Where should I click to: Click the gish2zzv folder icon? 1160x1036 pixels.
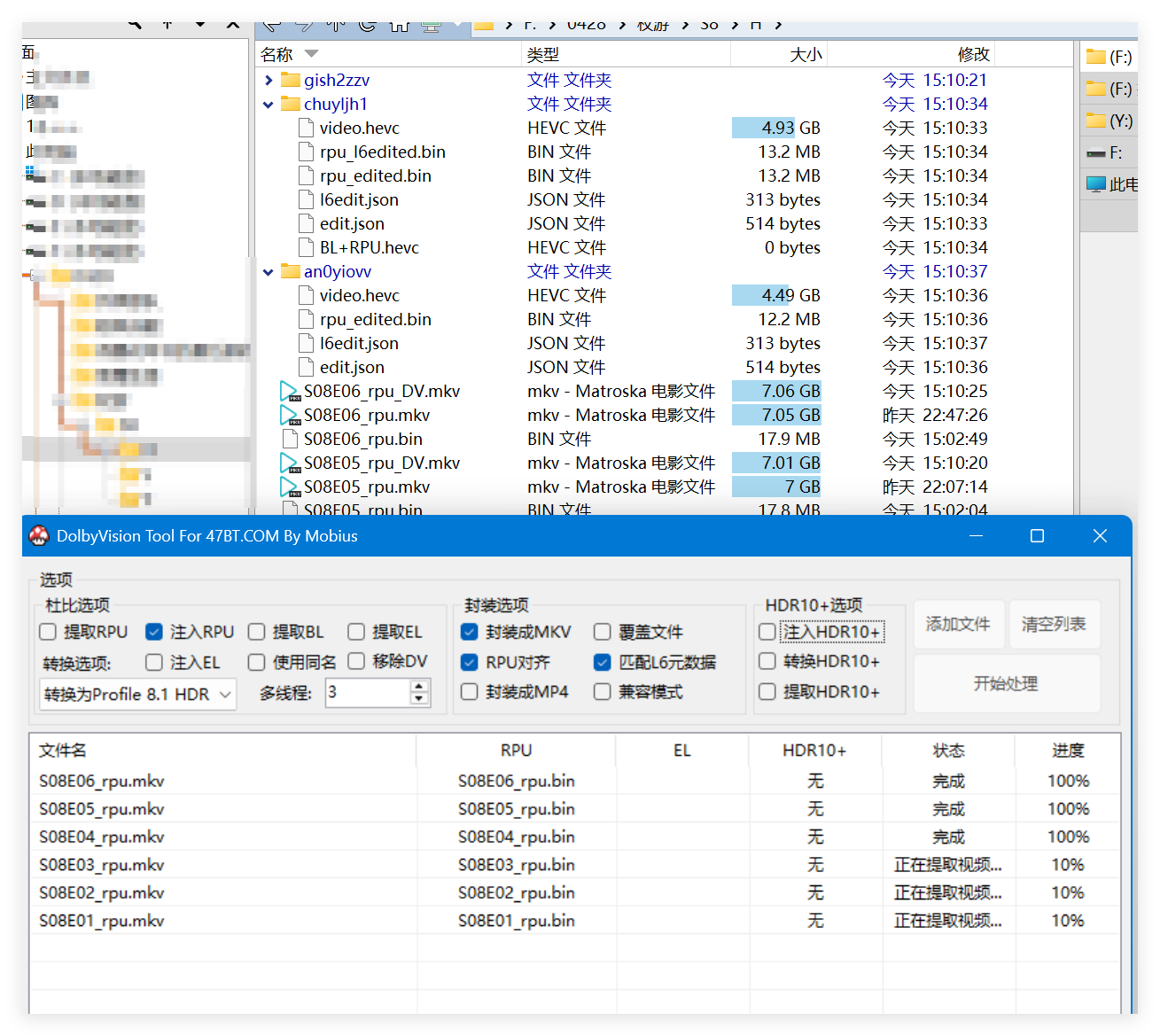pyautogui.click(x=291, y=81)
